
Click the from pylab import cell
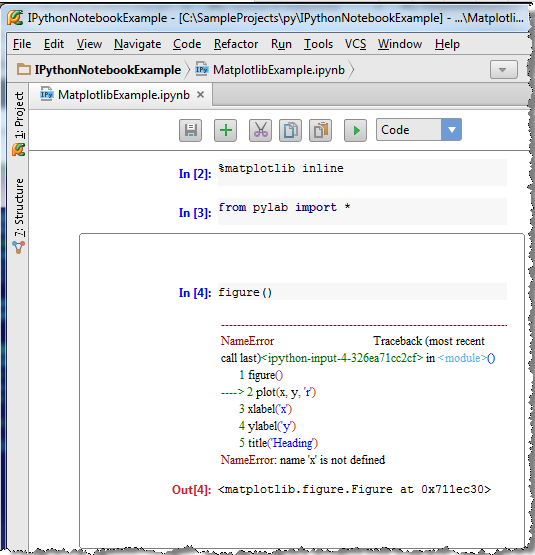[362, 211]
